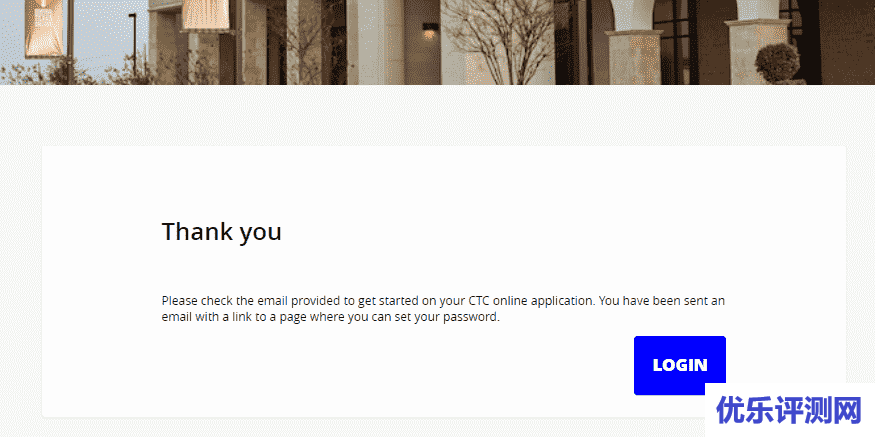Click the gray page background above the card
Viewport: 875px width, 437px height.
[438, 116]
